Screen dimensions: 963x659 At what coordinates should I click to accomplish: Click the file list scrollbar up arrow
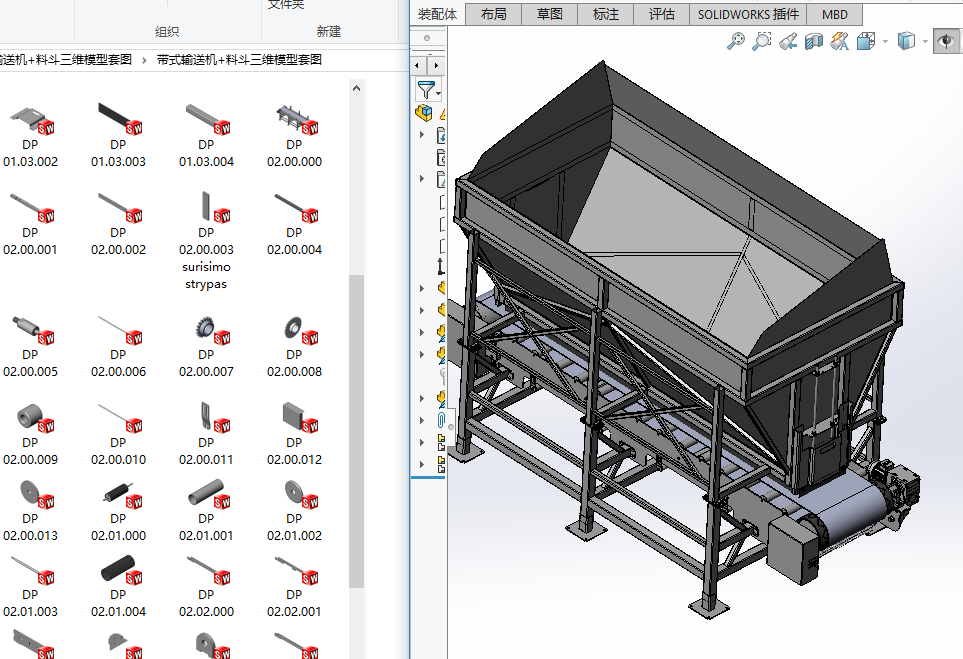(x=356, y=88)
